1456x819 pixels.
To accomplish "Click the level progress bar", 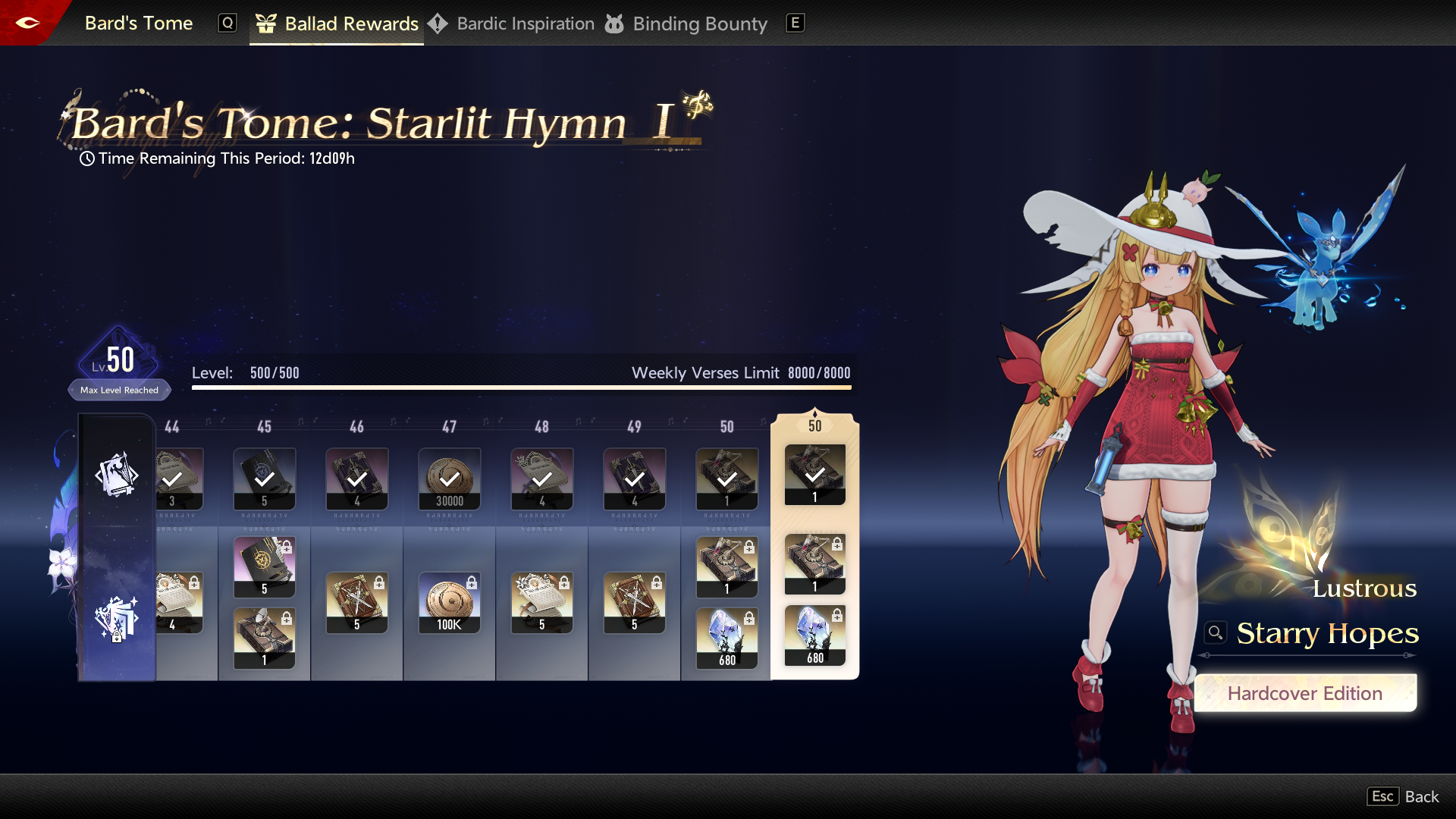I will [x=521, y=388].
